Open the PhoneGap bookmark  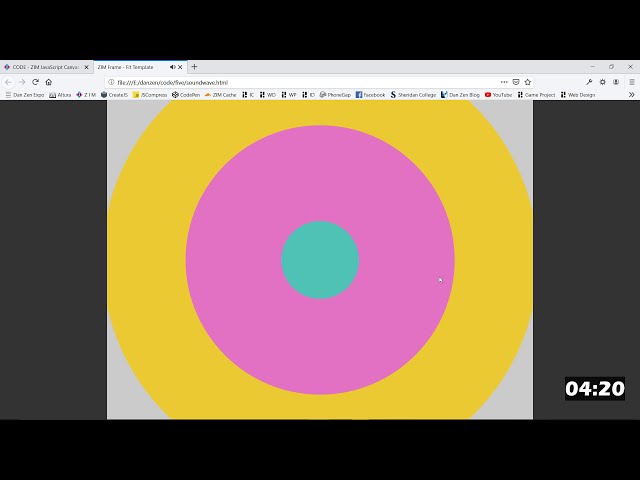[x=335, y=95]
